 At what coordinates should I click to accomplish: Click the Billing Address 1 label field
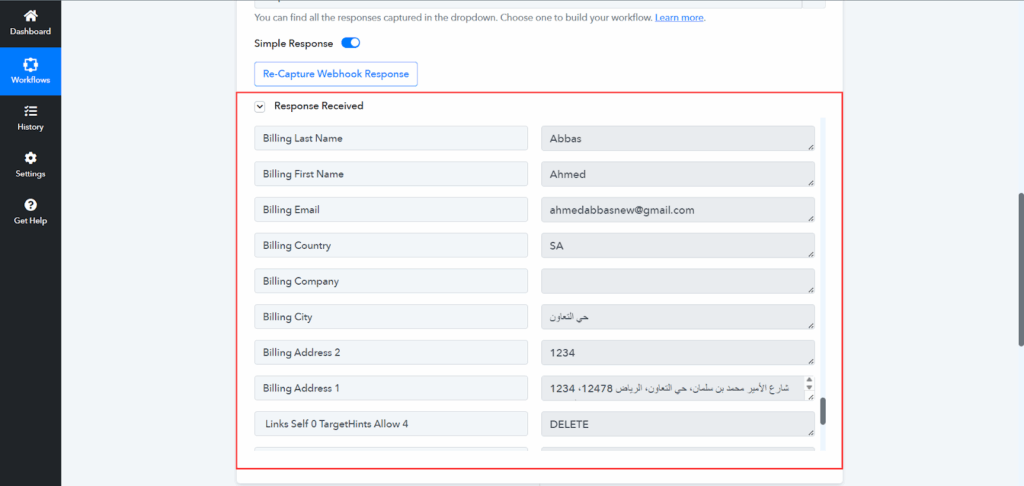(x=391, y=388)
